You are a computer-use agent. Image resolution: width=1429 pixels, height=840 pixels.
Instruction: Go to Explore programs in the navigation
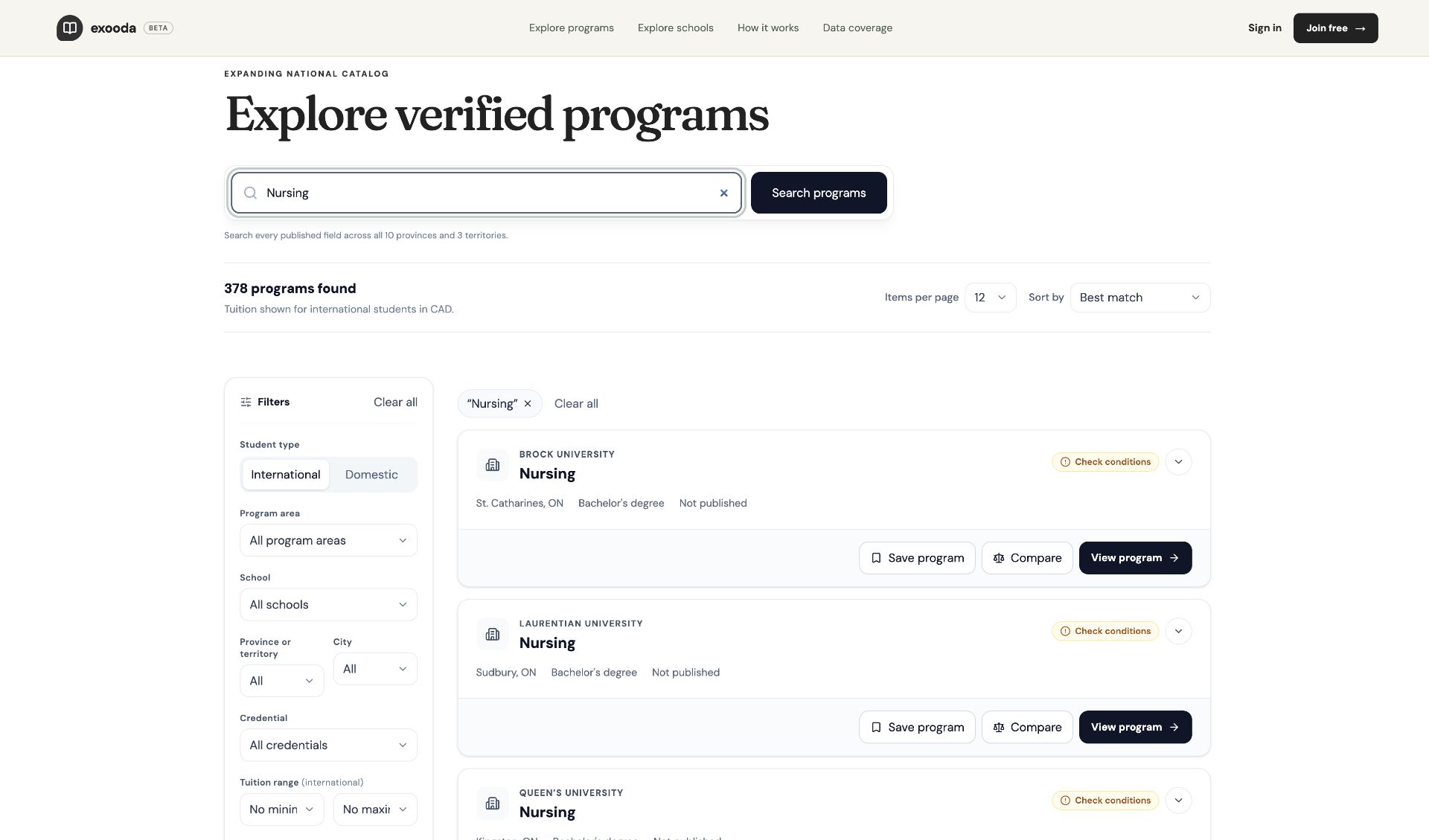[572, 28]
